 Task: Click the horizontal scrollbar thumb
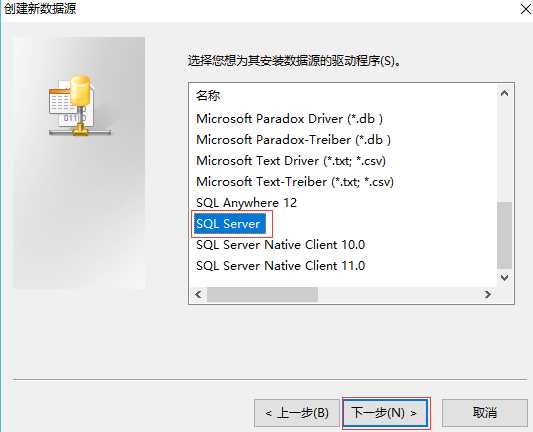click(262, 294)
